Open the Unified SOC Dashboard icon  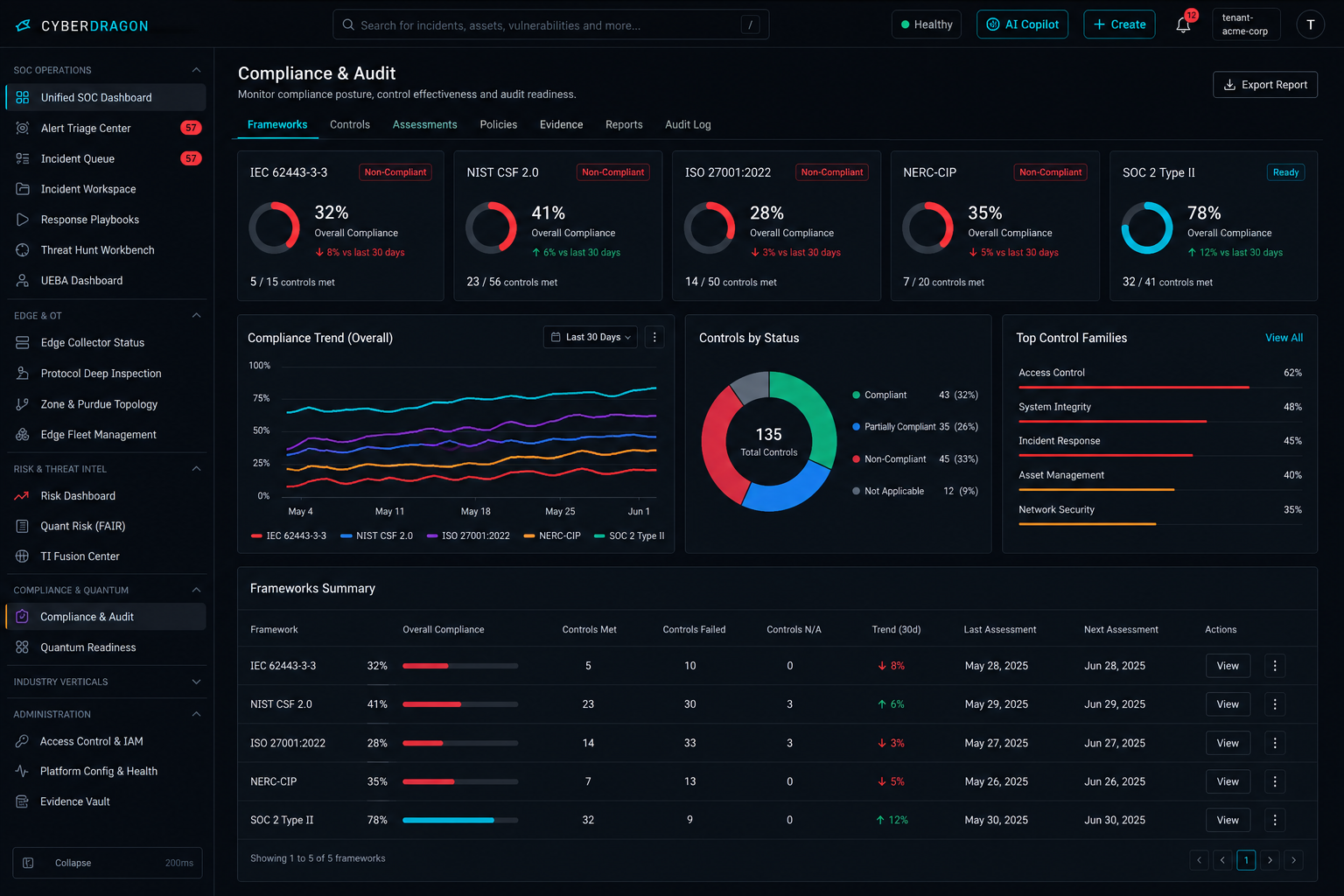23,97
